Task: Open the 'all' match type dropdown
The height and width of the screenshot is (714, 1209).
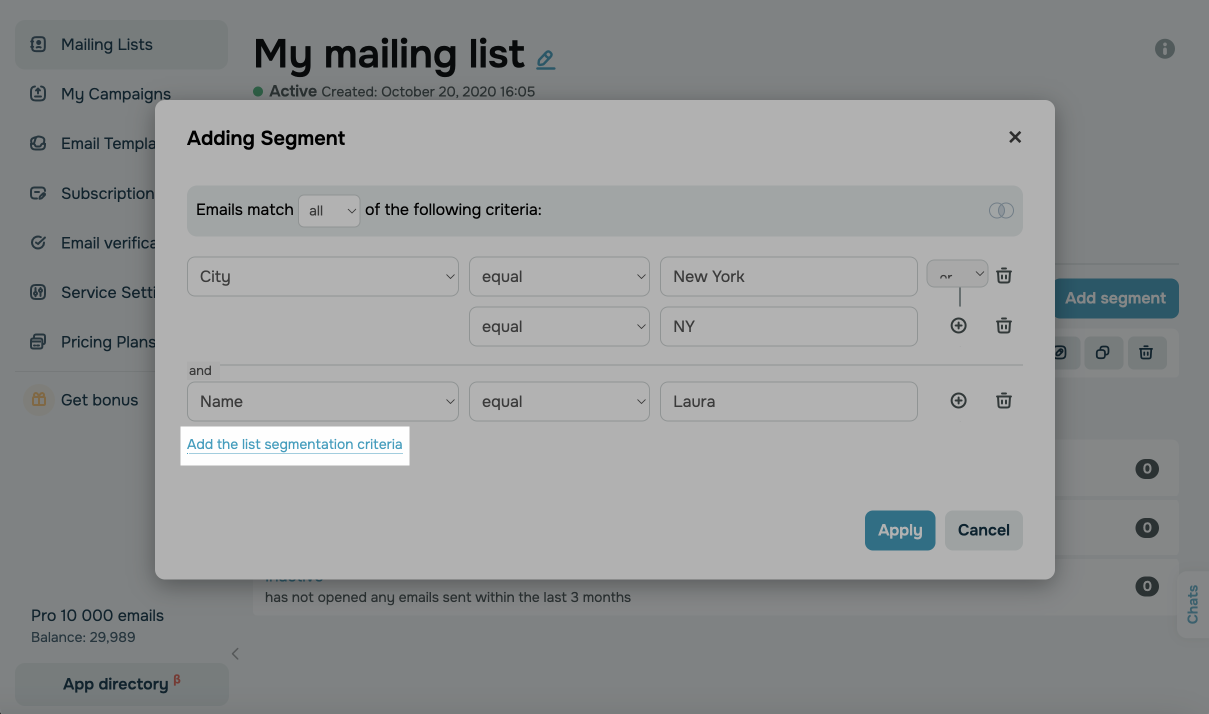Action: click(329, 210)
